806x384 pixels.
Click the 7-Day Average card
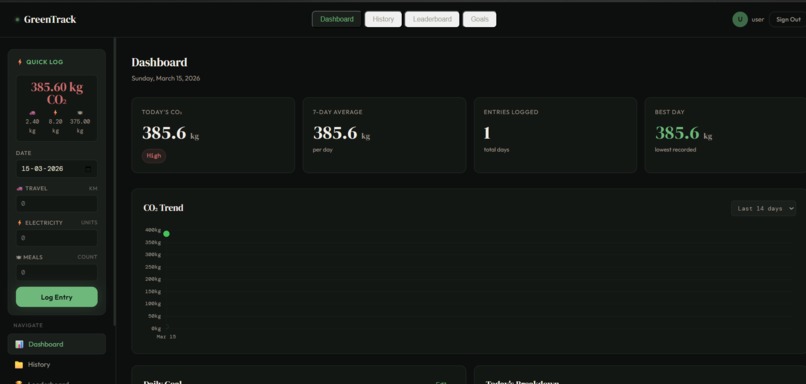(384, 135)
